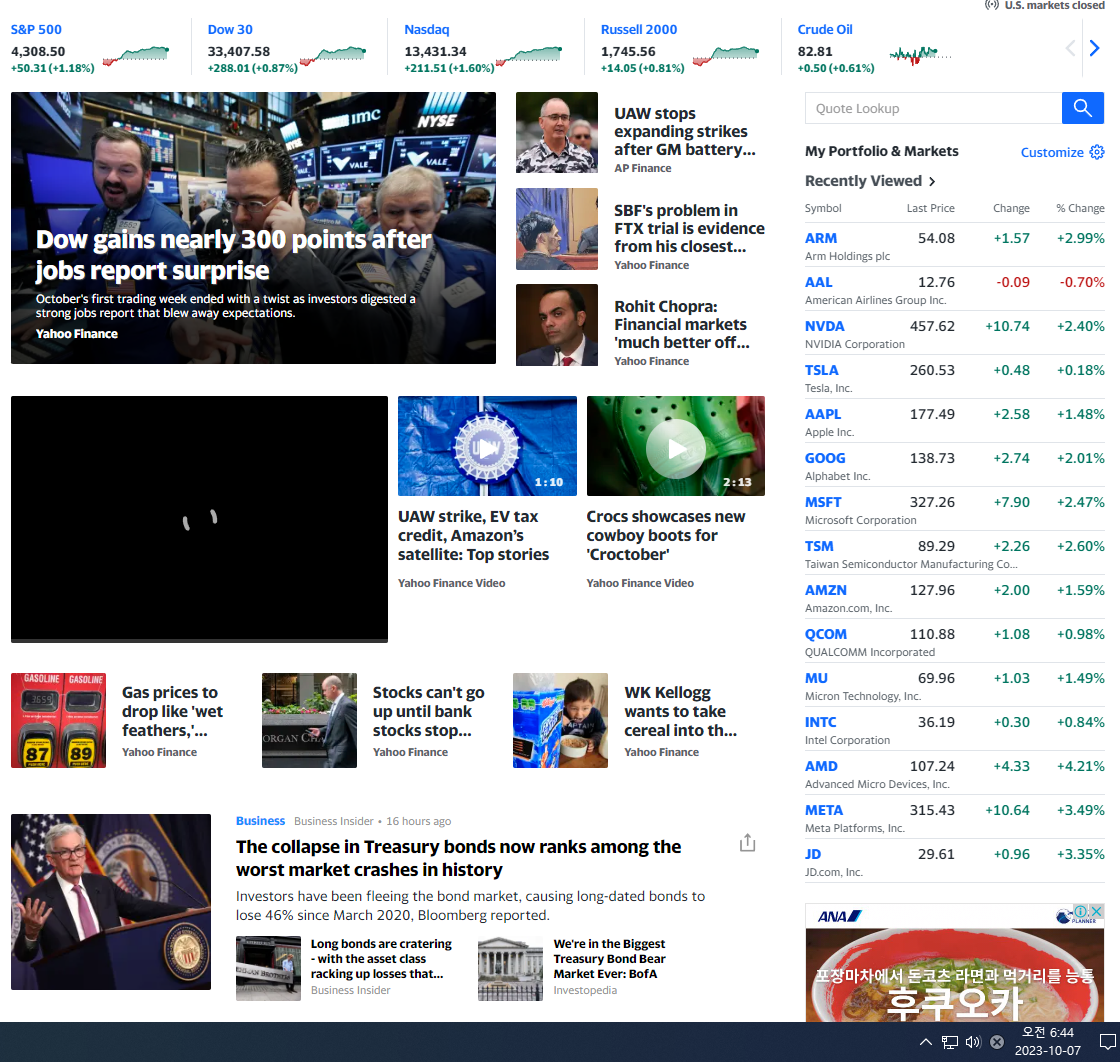1120x1062 pixels.
Task: View the S&P 500 mini chart
Action: pos(136,55)
